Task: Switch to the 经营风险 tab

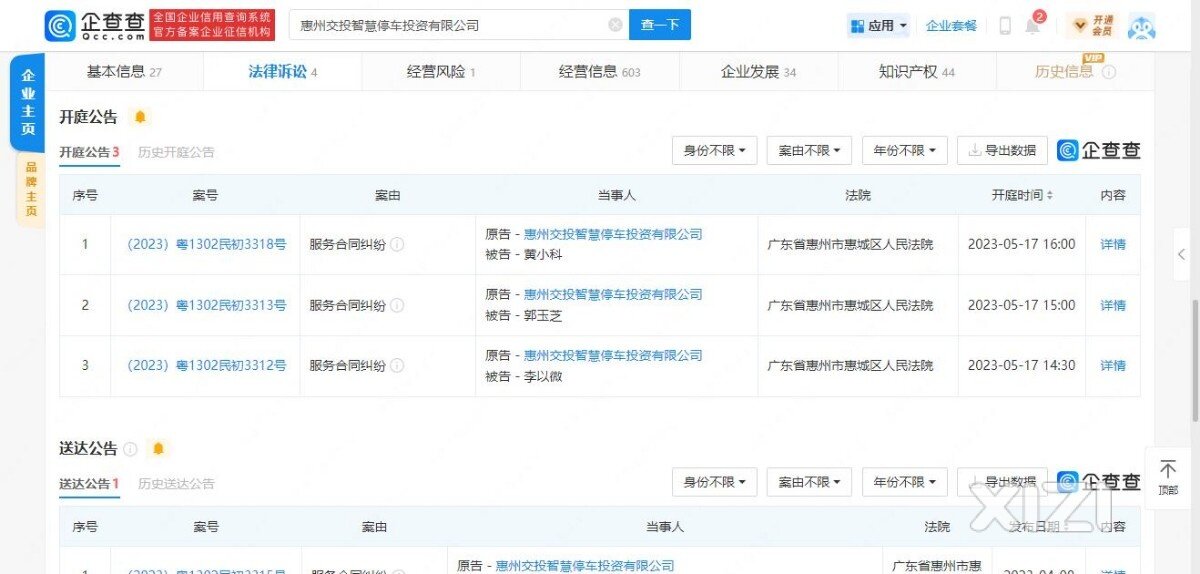Action: pyautogui.click(x=441, y=72)
